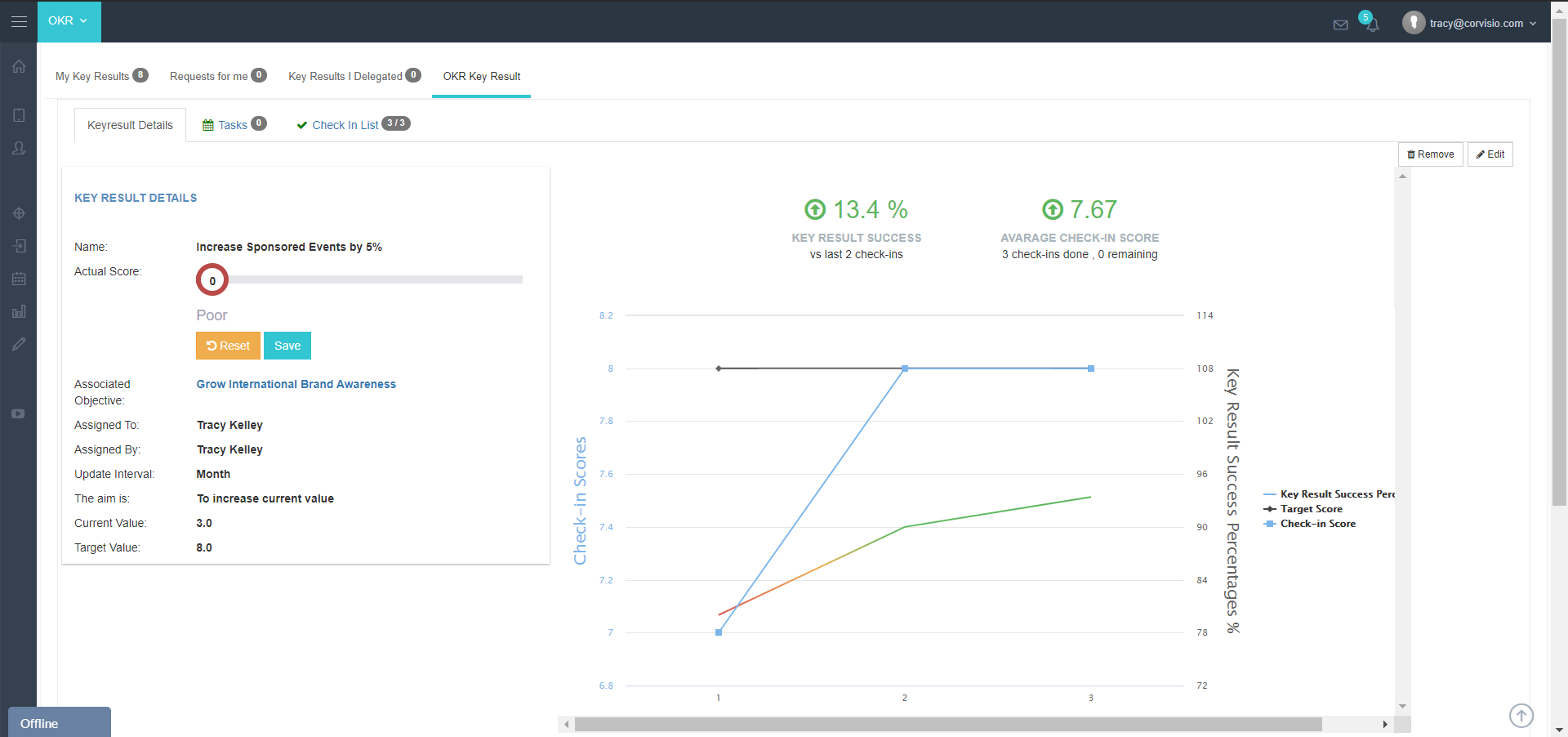Viewport: 1568px width, 737px height.
Task: Click the Remove button
Action: pyautogui.click(x=1431, y=154)
